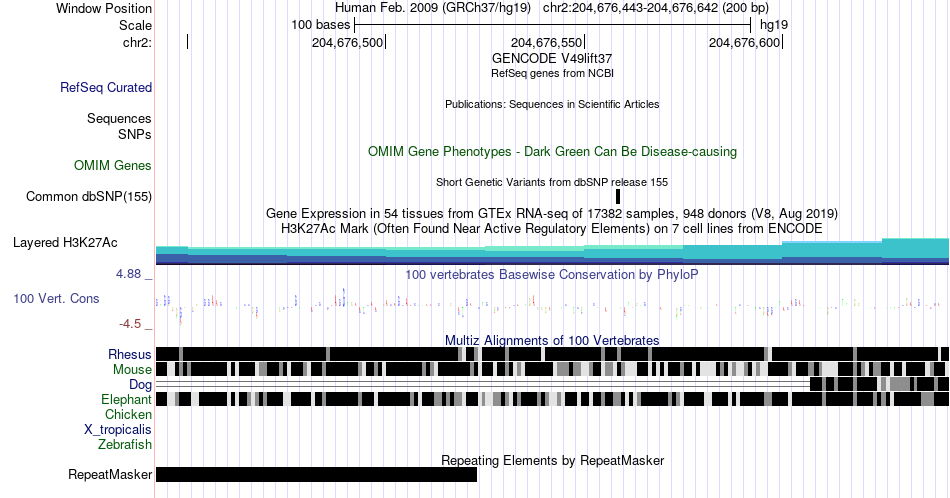This screenshot has height=498, width=950.
Task: Click the X_tropicalis alignment label
Action: coord(118,430)
